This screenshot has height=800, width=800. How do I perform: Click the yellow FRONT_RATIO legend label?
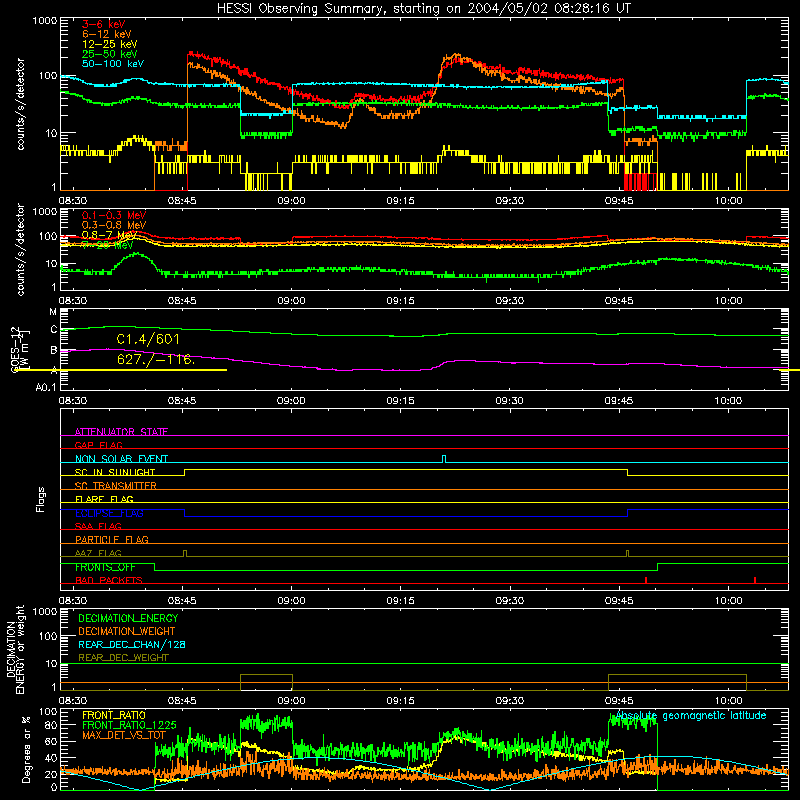tap(114, 715)
